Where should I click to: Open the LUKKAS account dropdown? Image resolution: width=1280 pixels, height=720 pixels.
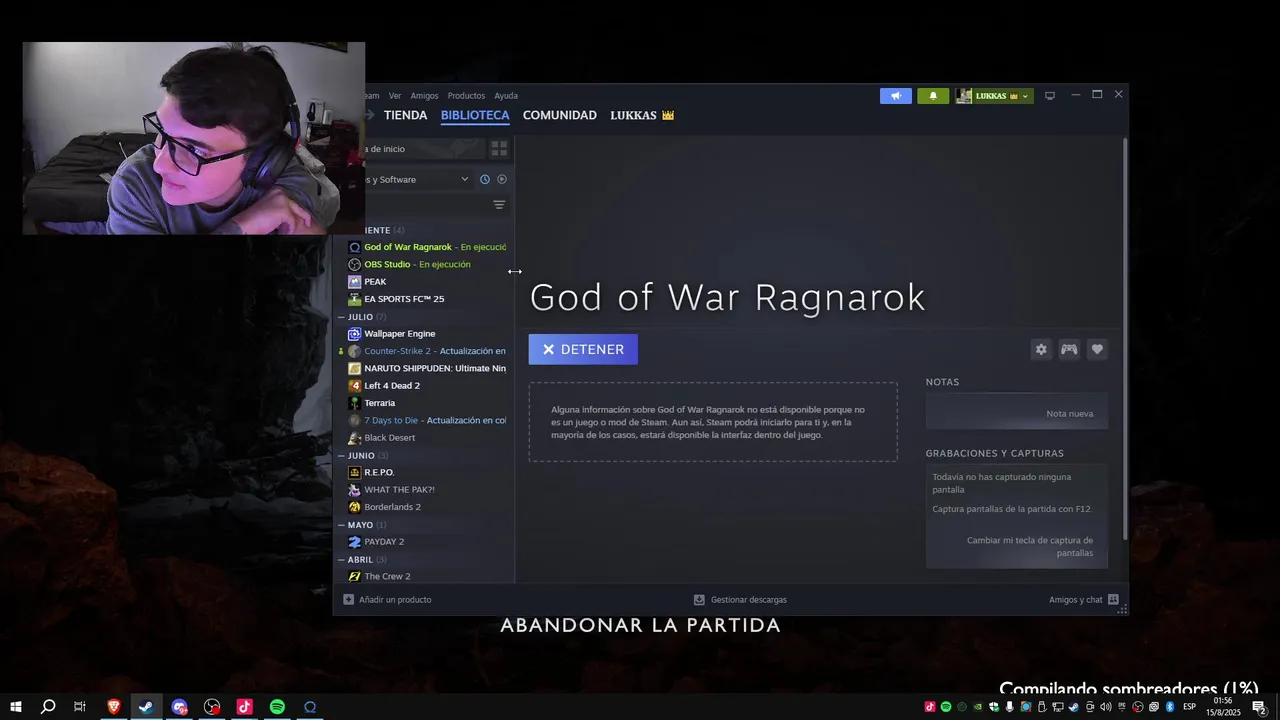point(994,96)
